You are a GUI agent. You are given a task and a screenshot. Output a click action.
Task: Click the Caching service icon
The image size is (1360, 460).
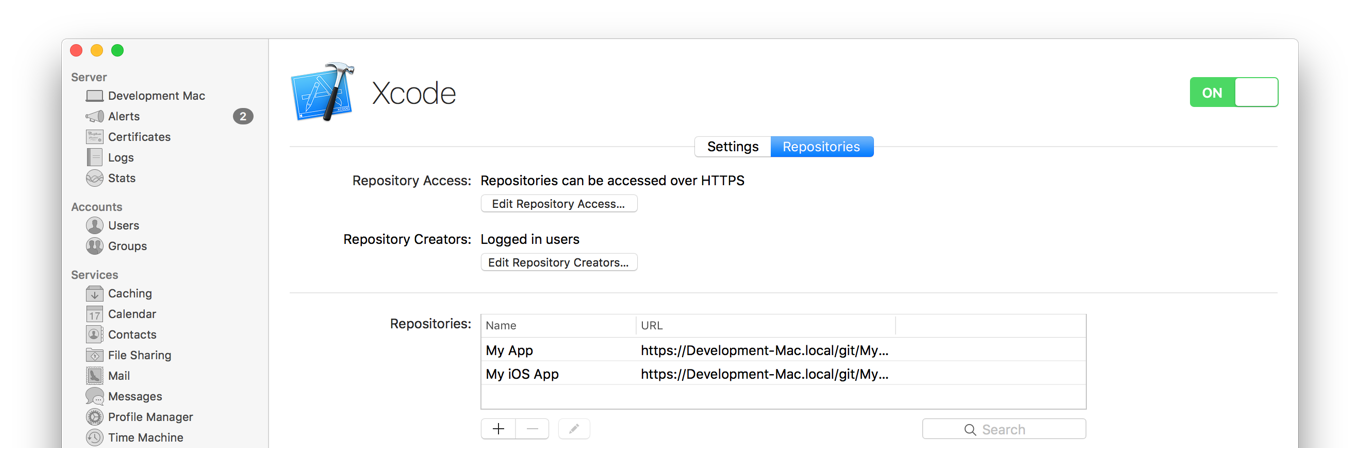click(95, 294)
